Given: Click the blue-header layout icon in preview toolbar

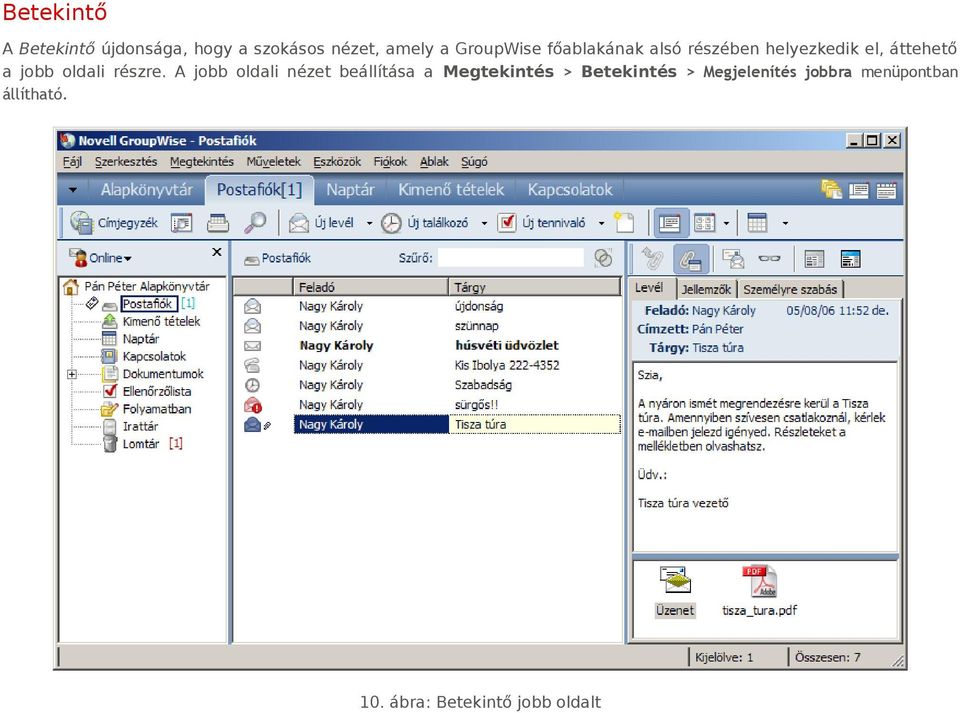Looking at the screenshot, I should coord(850,259).
